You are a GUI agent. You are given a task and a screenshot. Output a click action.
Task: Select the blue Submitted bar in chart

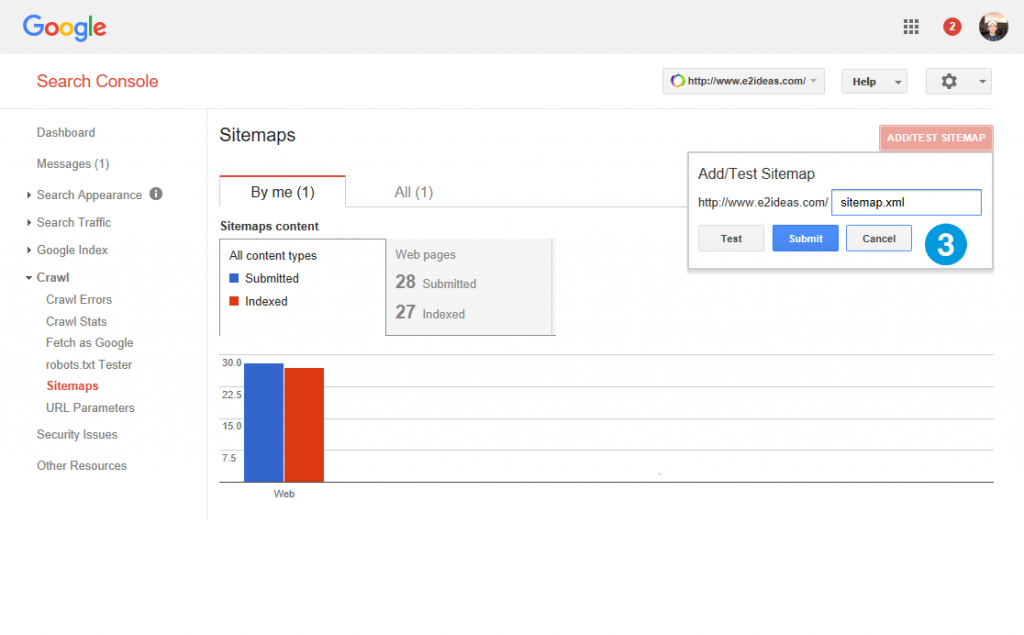(x=263, y=423)
